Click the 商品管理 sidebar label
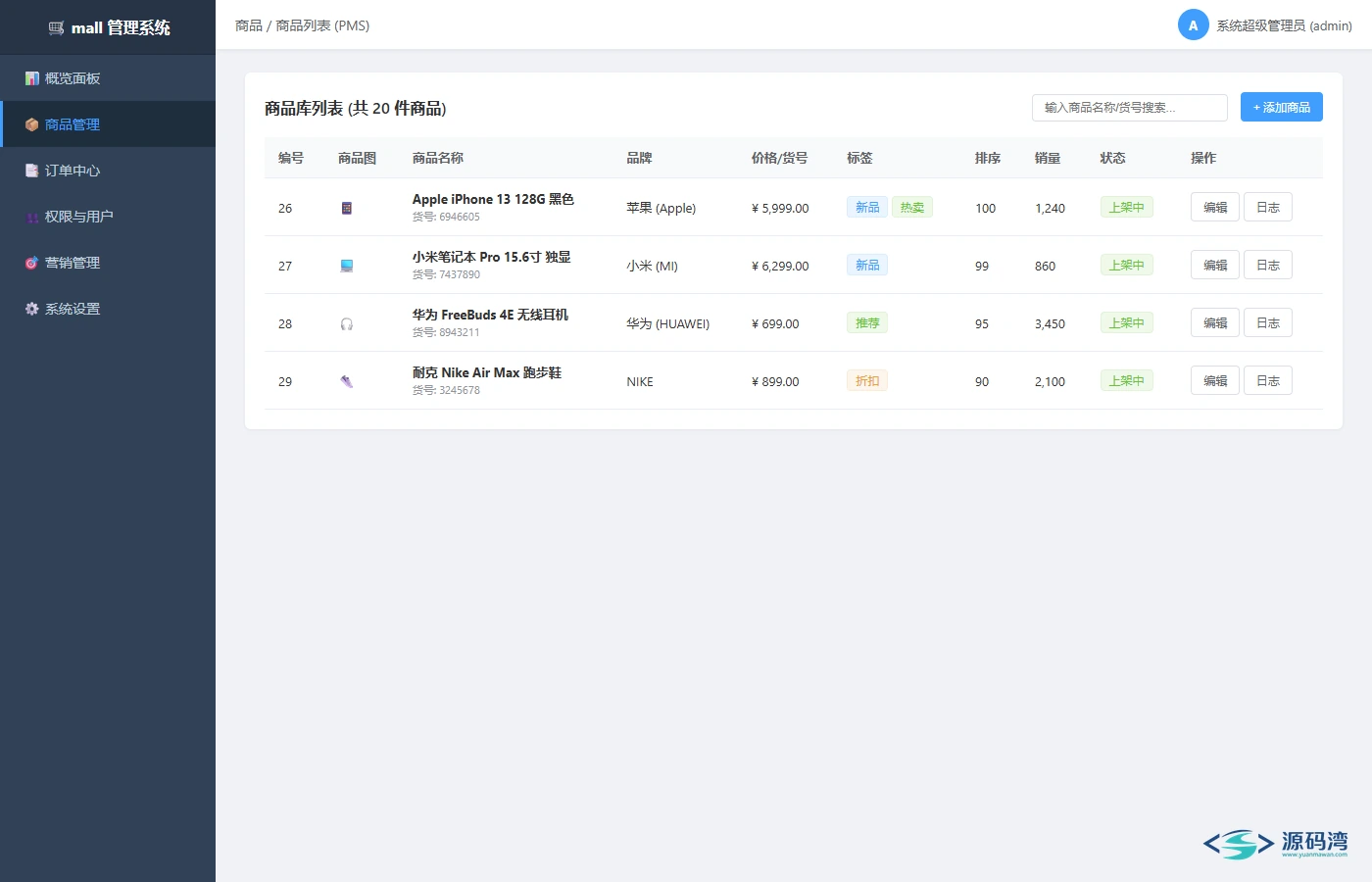The height and width of the screenshot is (882, 1372). tap(73, 124)
